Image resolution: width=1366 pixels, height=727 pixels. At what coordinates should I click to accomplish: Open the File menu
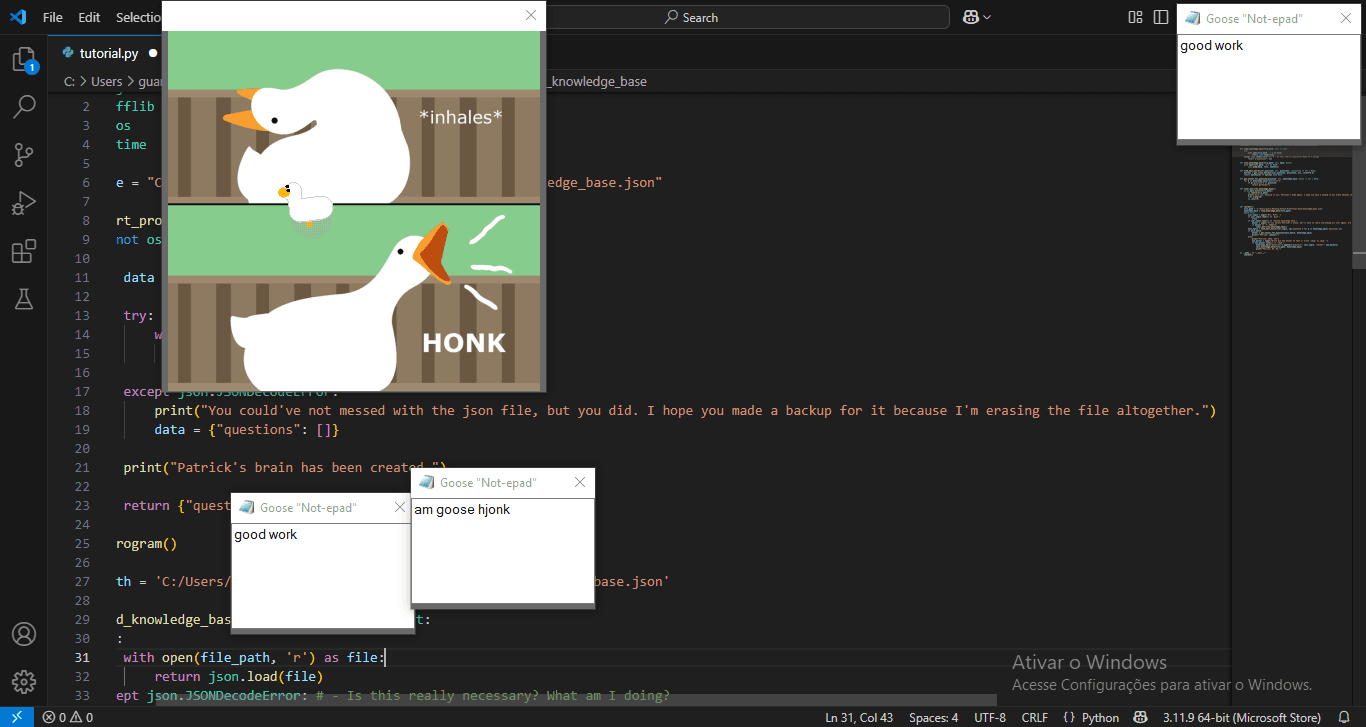coord(52,17)
